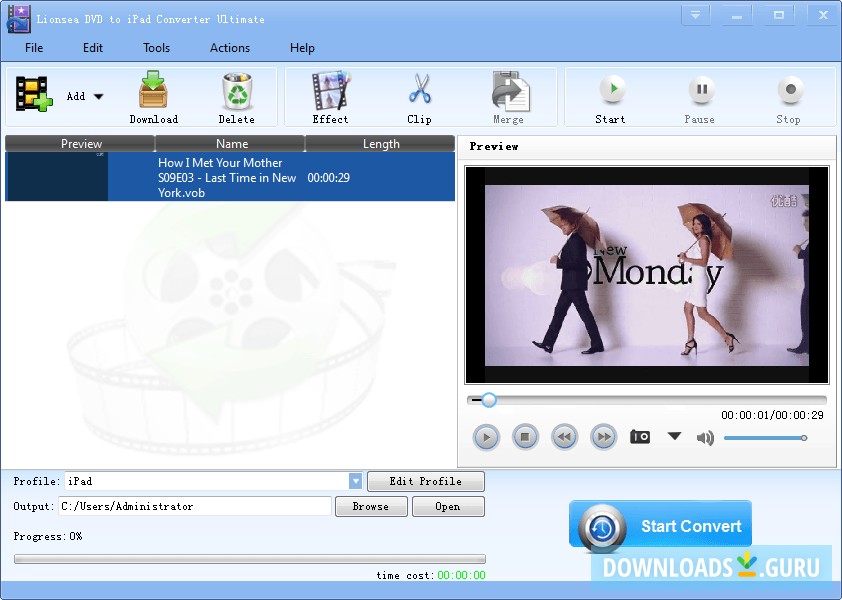Open the Download tool
Viewport: 842px width, 600px height.
[x=152, y=90]
